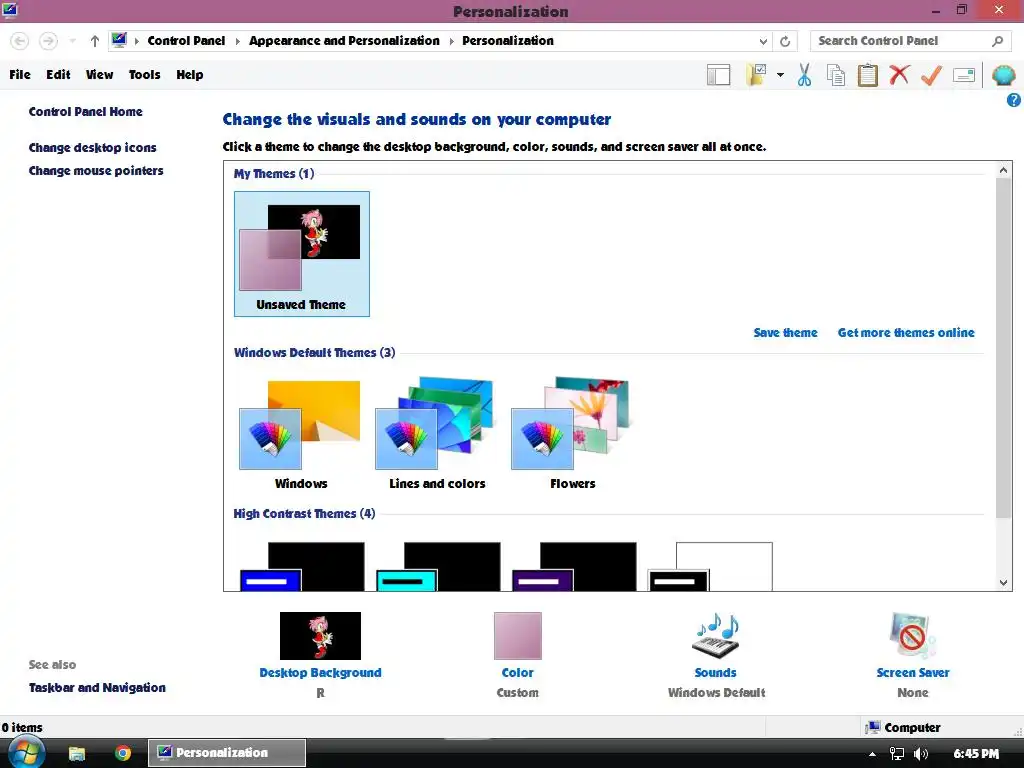Click the Cut scissors icon

tap(805, 75)
